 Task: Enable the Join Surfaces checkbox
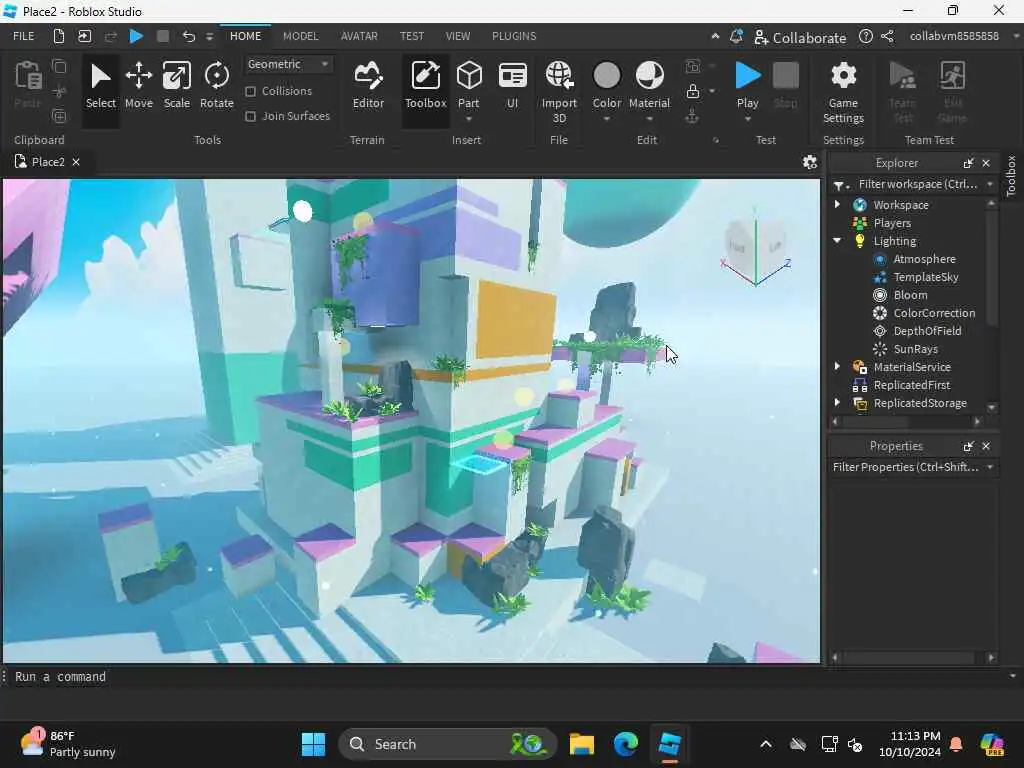point(250,116)
